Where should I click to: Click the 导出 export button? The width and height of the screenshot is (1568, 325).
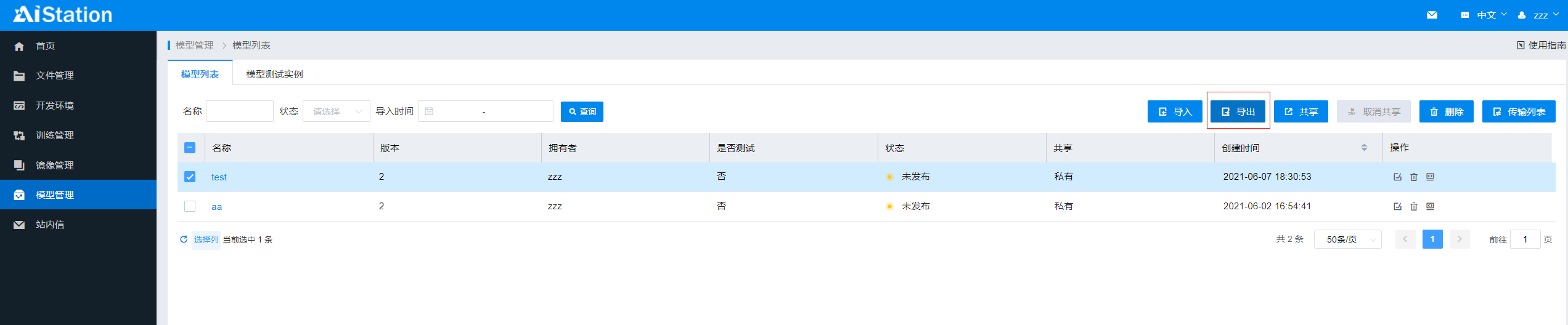click(x=1238, y=111)
